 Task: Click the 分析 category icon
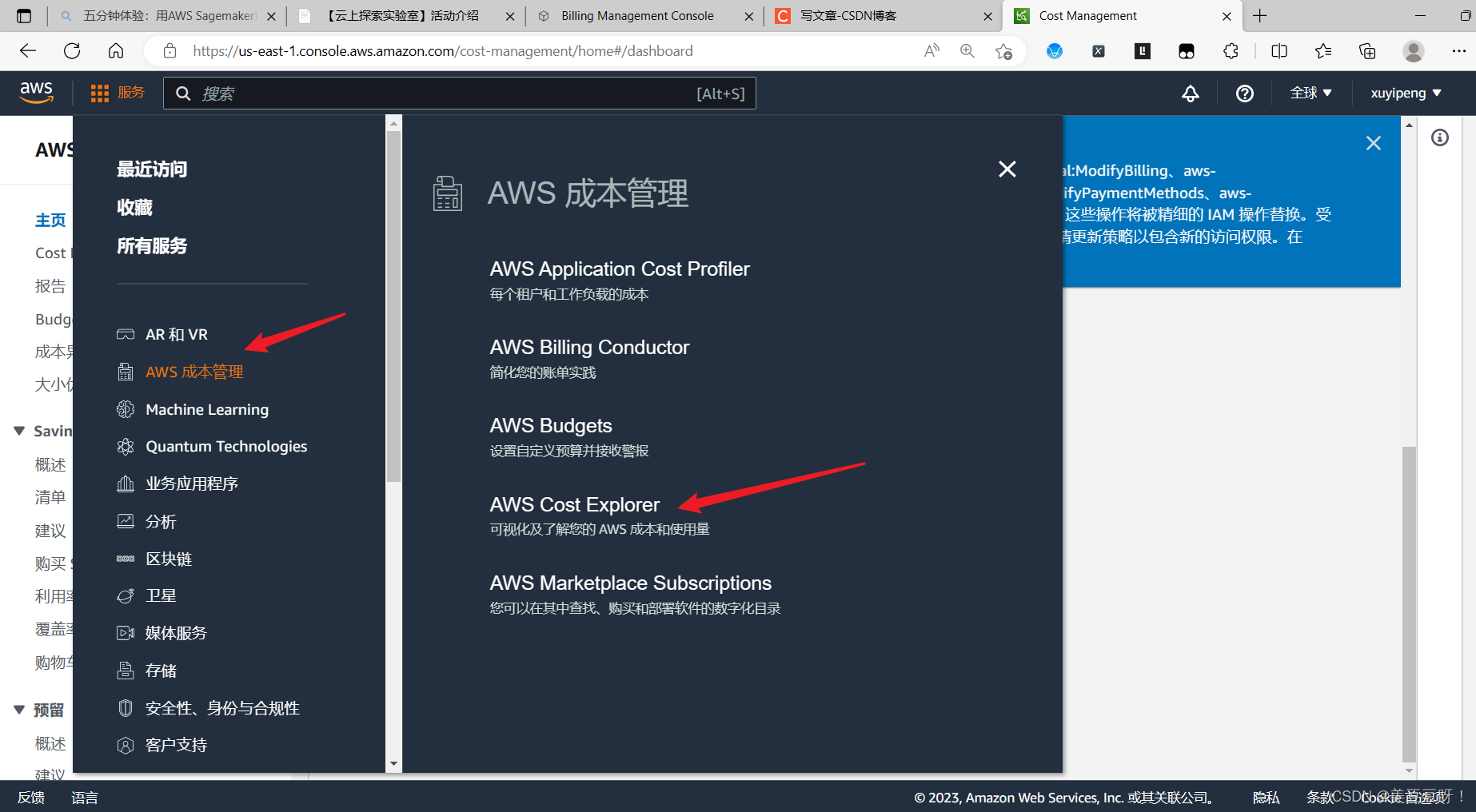[x=126, y=521]
